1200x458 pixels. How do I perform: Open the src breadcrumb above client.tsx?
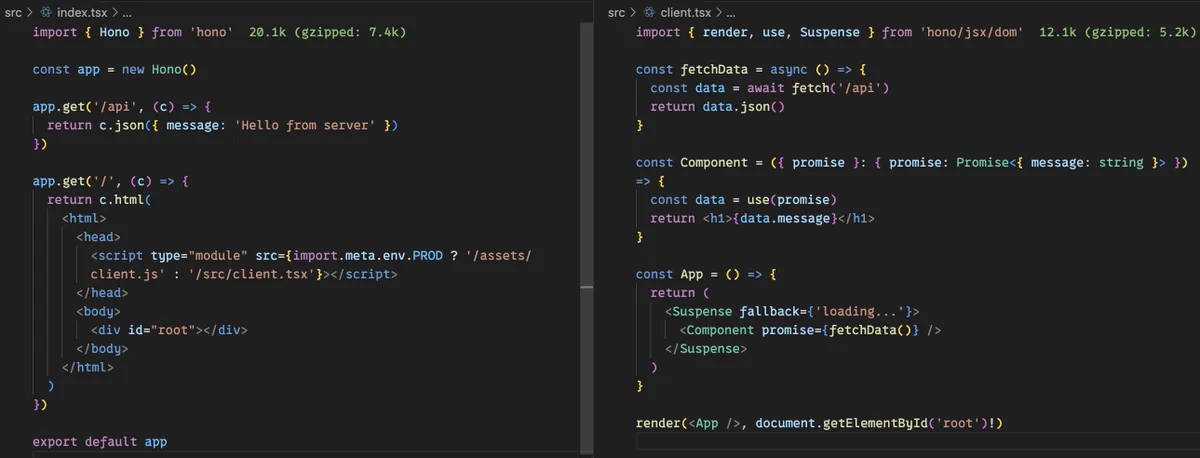click(x=616, y=12)
